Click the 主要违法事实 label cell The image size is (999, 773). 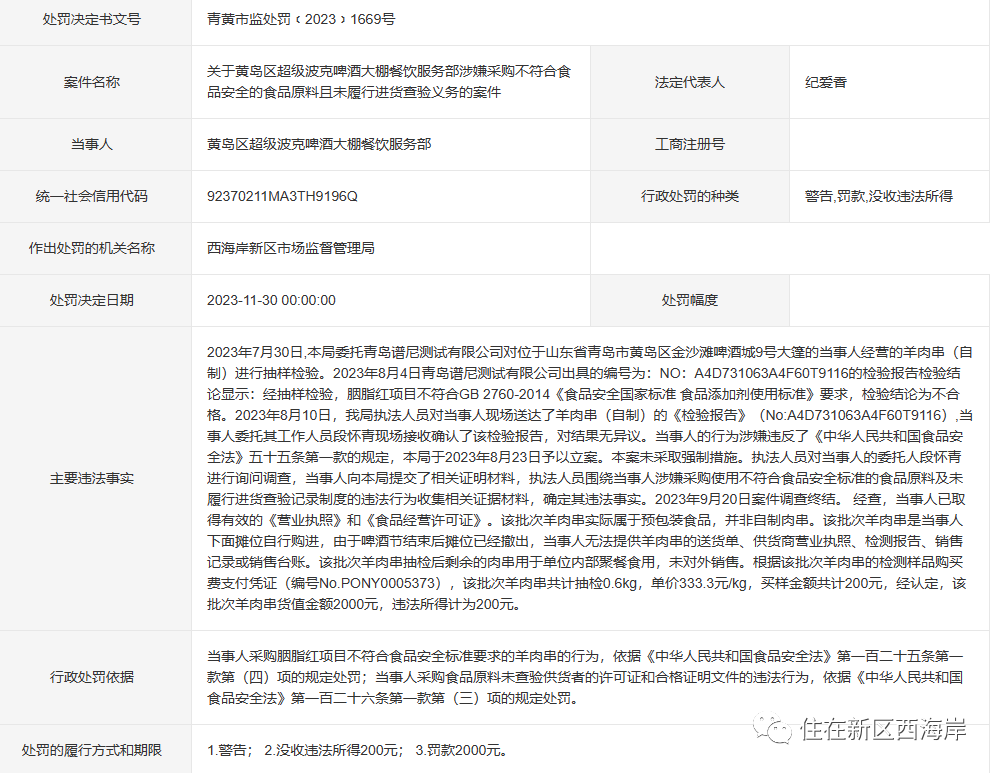coord(96,479)
